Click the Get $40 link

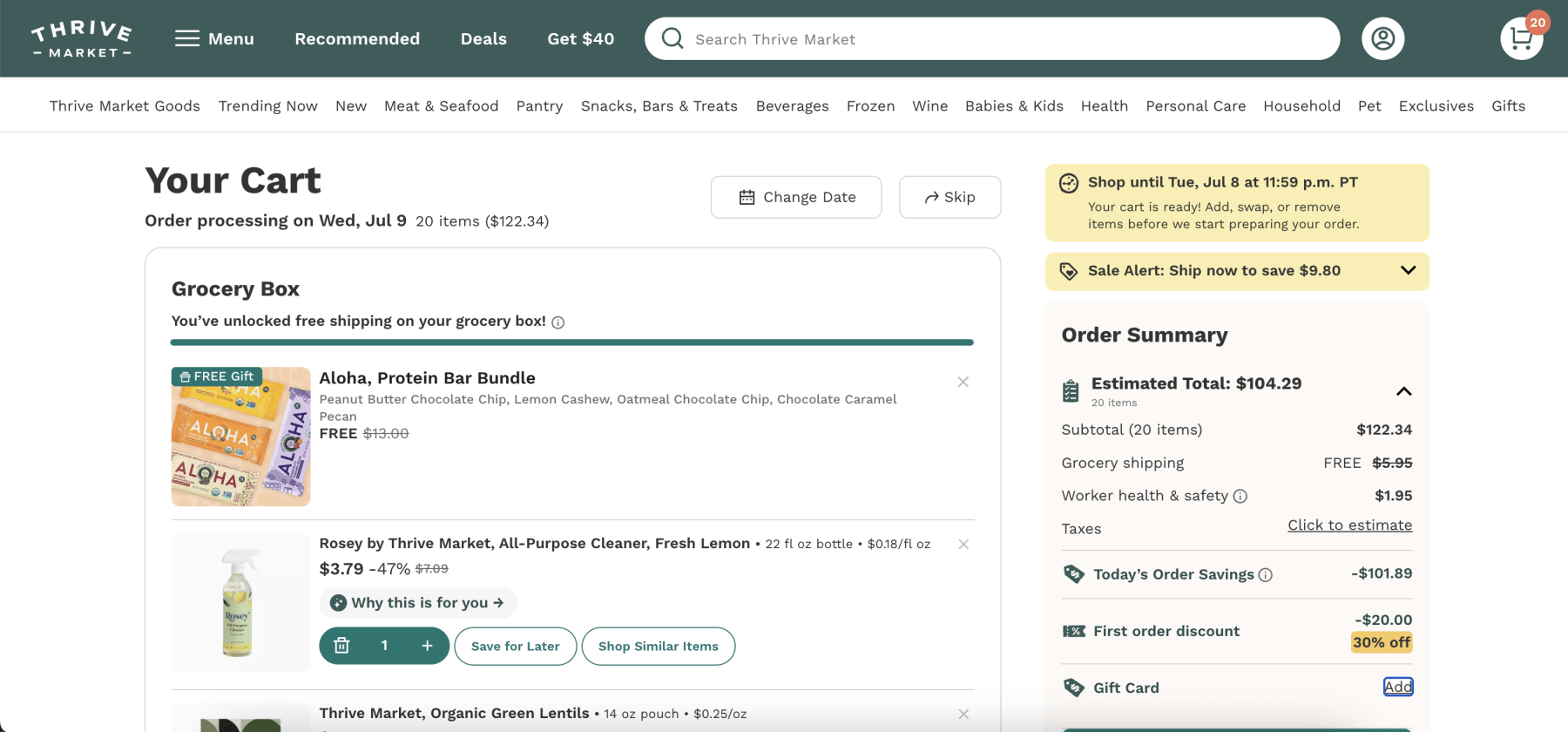point(581,38)
